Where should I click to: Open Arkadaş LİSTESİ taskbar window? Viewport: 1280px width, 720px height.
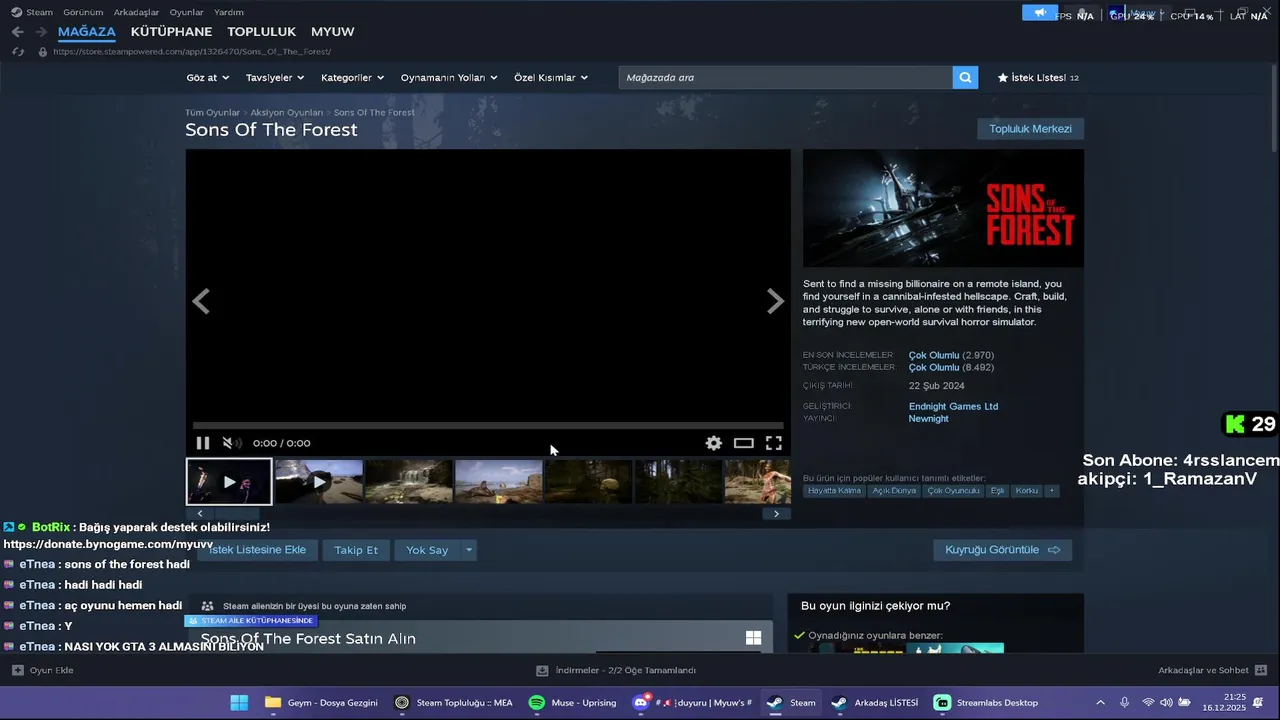point(874,702)
